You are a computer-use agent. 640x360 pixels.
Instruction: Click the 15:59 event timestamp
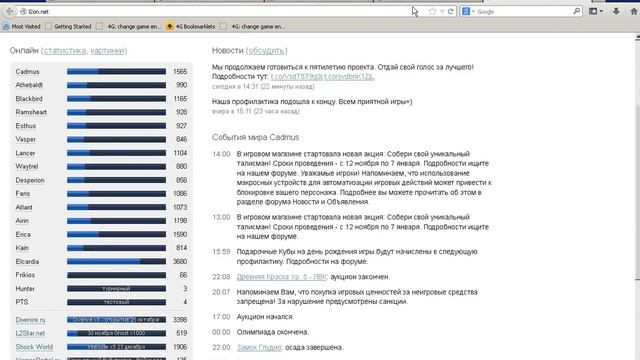coord(221,252)
